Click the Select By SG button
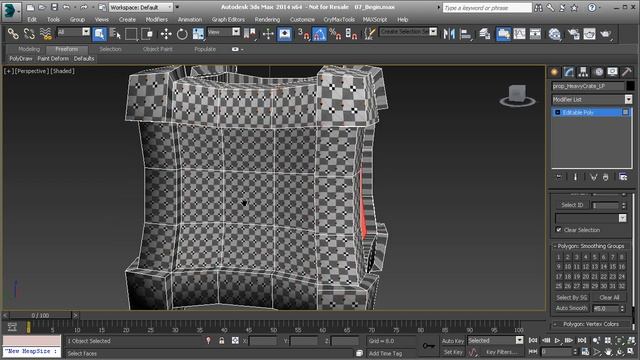Image resolution: width=640 pixels, height=360 pixels. [x=571, y=298]
